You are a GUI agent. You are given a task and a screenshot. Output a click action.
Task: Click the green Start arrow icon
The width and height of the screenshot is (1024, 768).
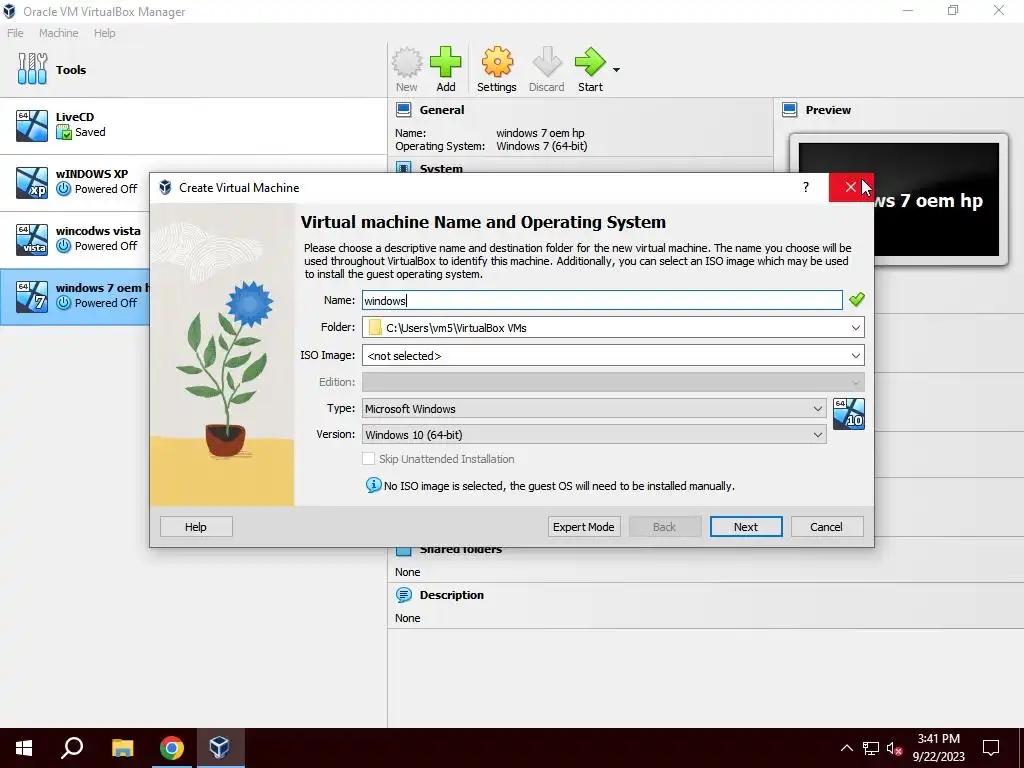pos(590,62)
